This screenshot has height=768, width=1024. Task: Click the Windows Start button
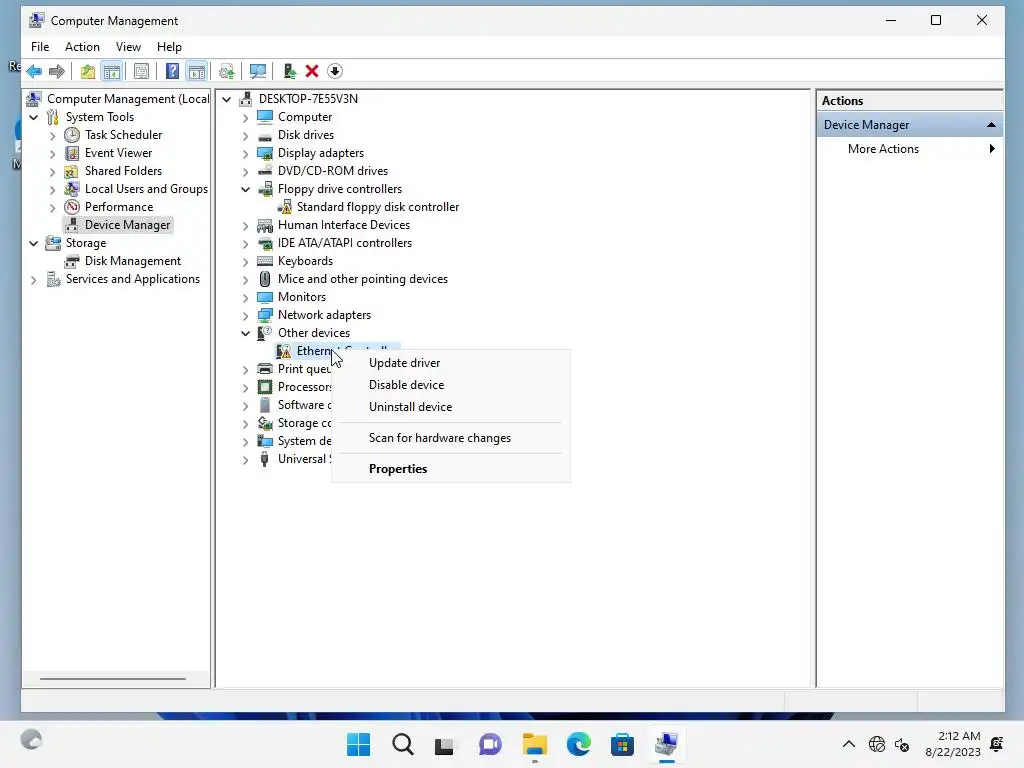[359, 744]
